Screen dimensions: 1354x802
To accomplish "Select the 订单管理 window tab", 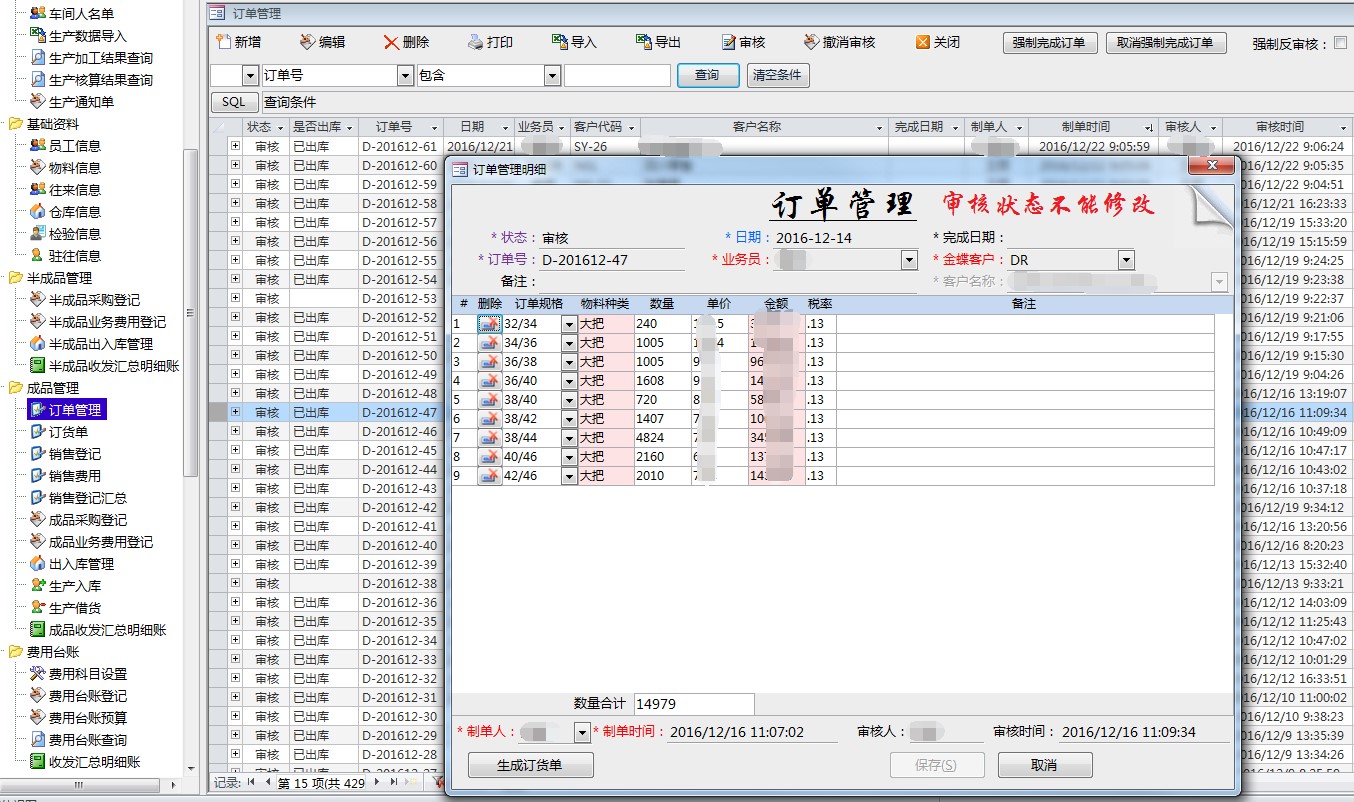I will pos(247,14).
